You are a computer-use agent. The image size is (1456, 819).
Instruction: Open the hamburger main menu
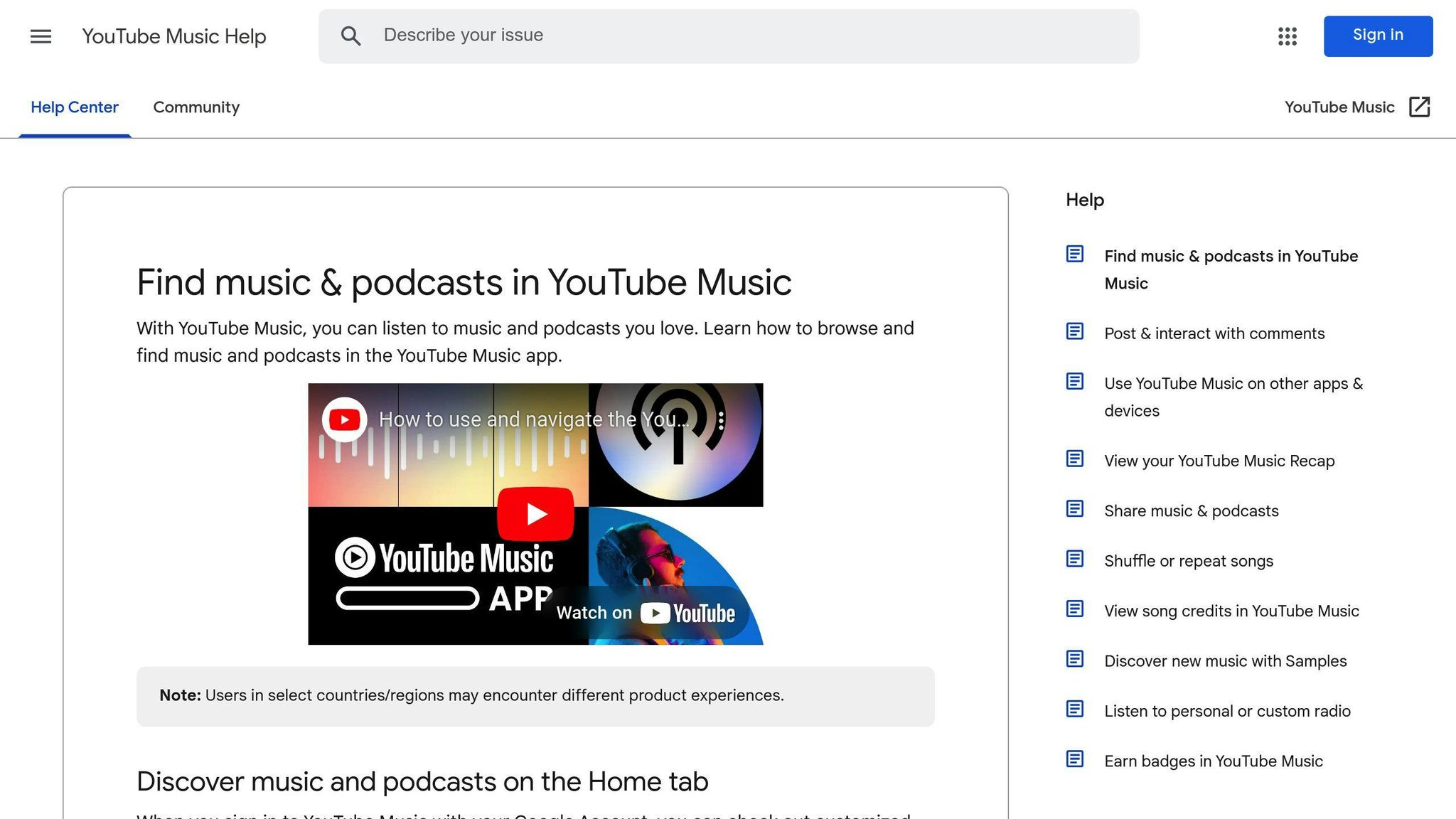pyautogui.click(x=41, y=36)
